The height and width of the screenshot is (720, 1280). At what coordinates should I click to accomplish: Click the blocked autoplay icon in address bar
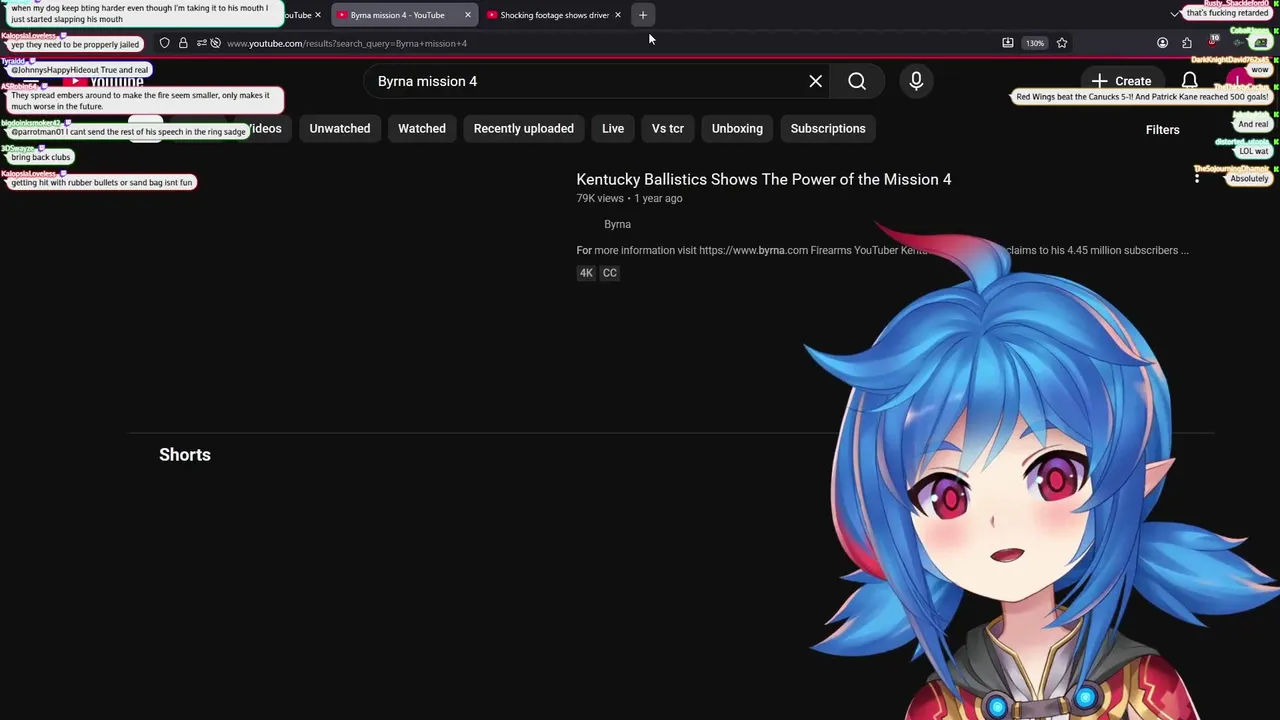point(215,43)
